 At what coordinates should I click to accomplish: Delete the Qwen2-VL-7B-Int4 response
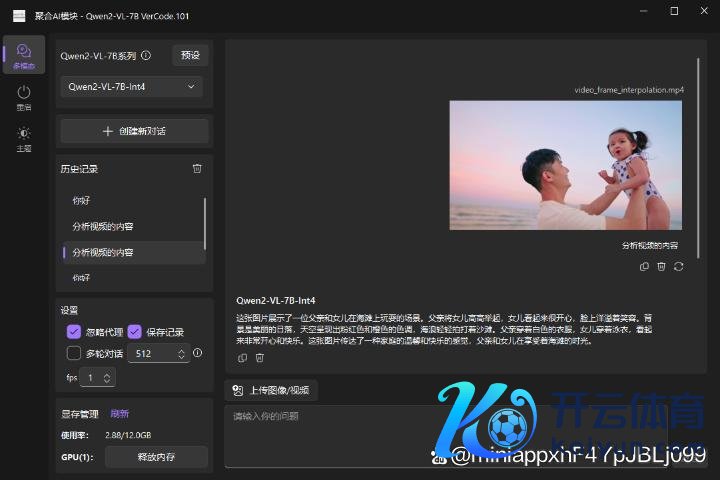(x=259, y=358)
